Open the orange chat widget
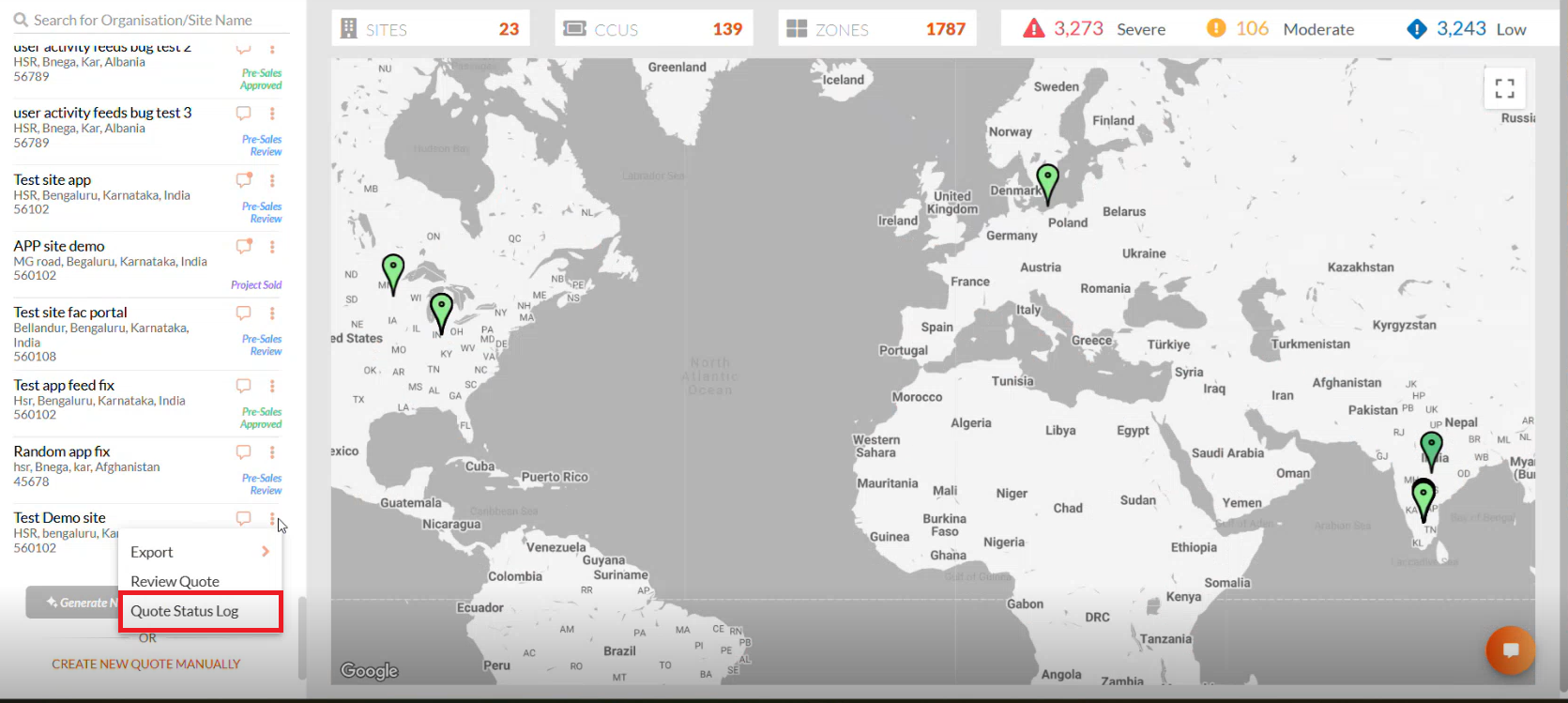The width and height of the screenshot is (1568, 703). (1511, 650)
